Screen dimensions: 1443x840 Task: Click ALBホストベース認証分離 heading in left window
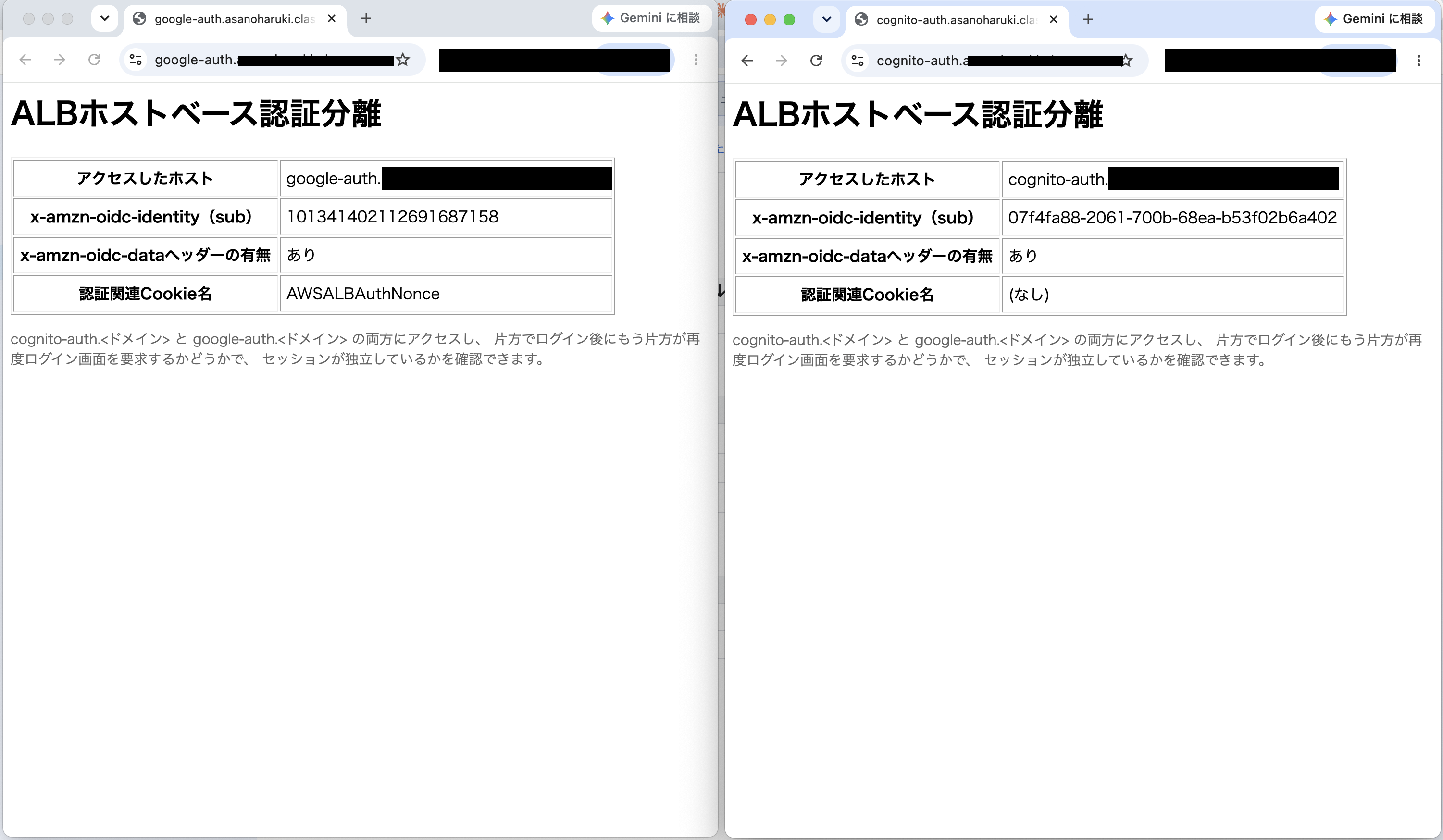pos(196,113)
